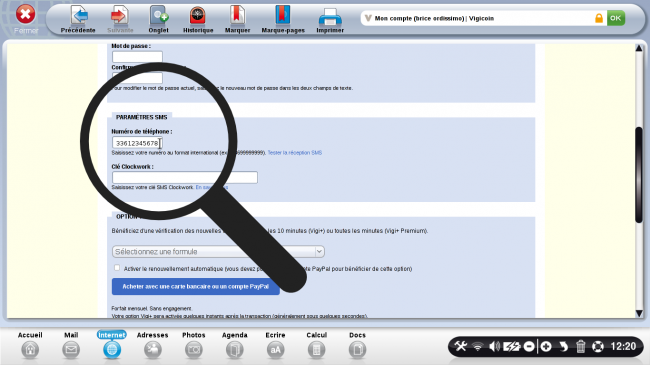Image resolution: width=650 pixels, height=365 pixels.
Task: Click Acheter avec une carte bancaire ou PayPal
Action: point(196,287)
